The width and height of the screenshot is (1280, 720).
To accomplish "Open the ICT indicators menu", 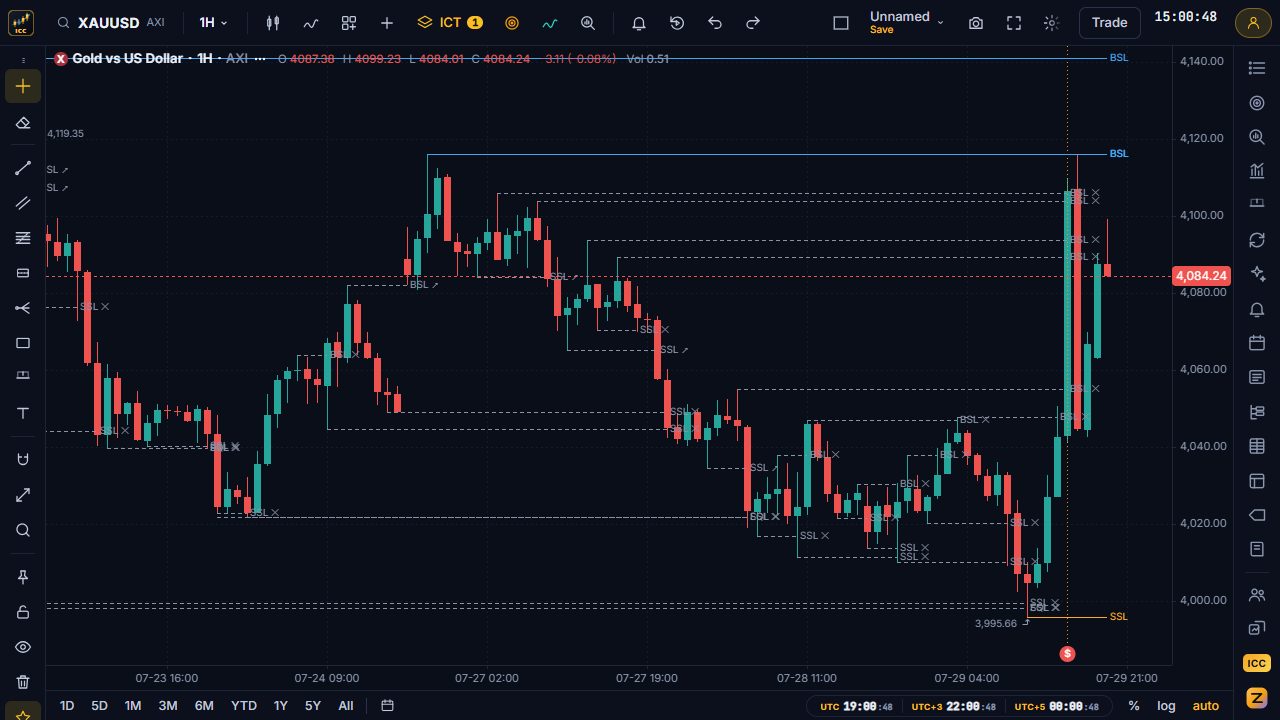I will [450, 22].
